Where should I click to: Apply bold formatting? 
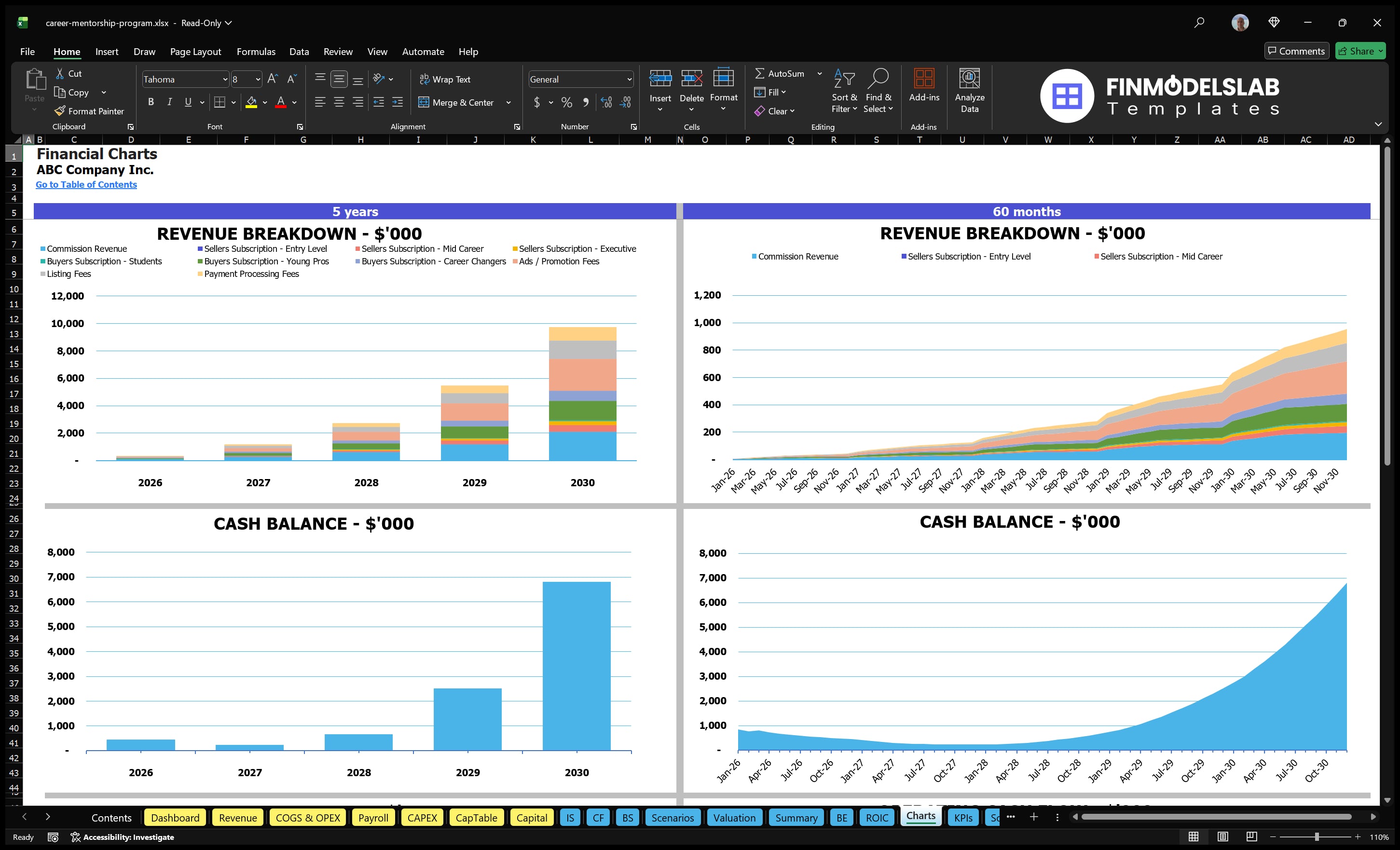pos(151,102)
